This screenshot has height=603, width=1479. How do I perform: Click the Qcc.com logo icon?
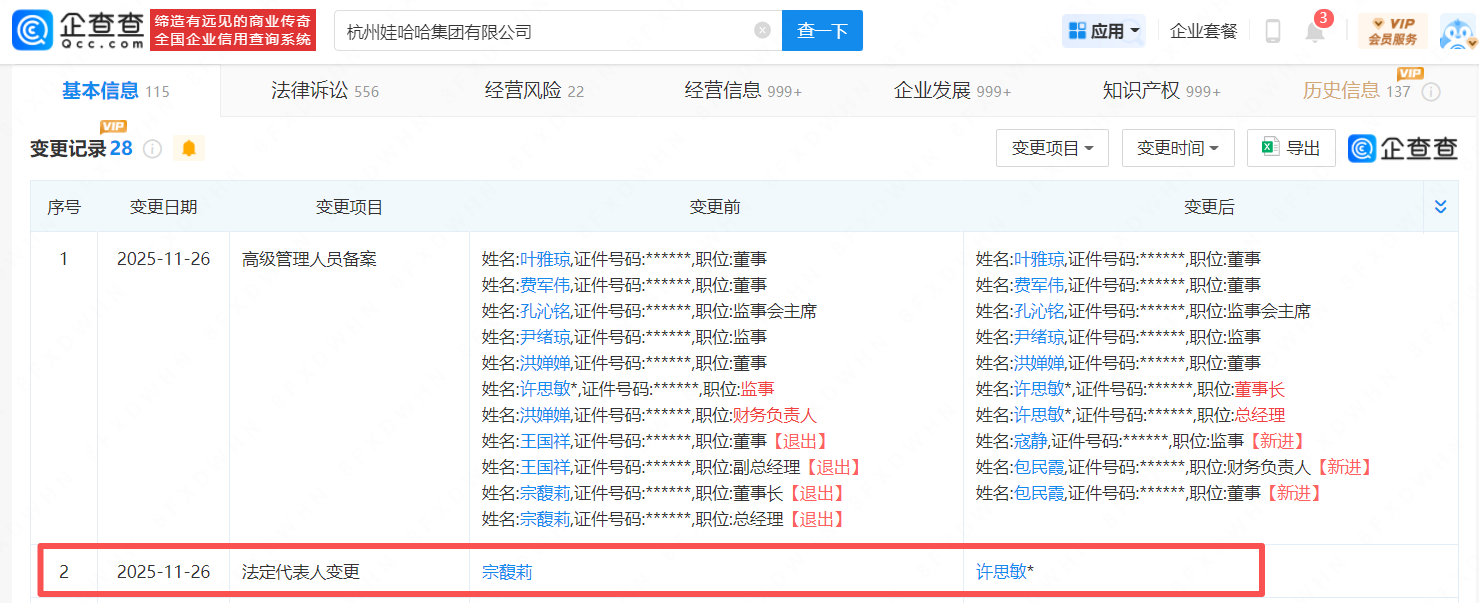[33, 30]
